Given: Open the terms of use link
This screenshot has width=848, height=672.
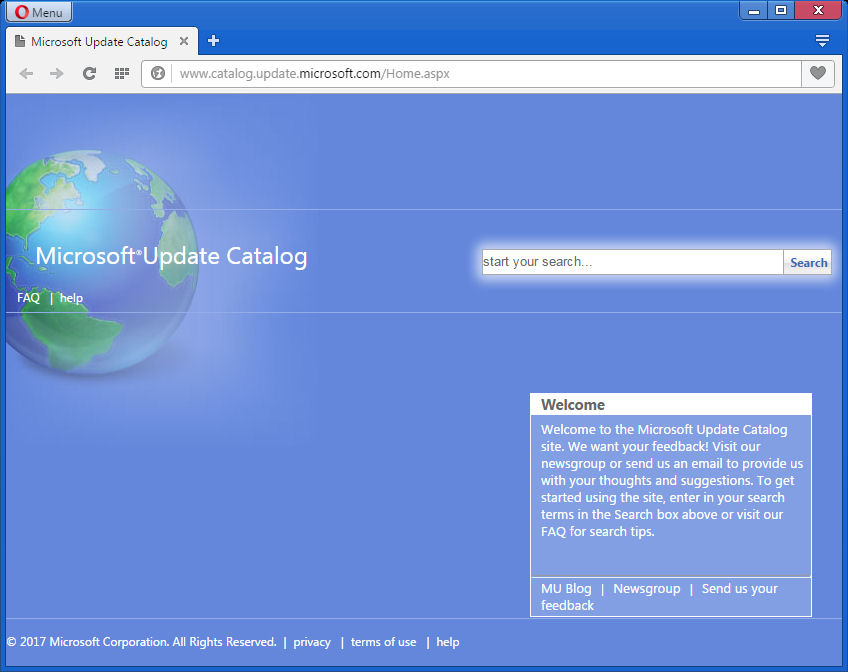Looking at the screenshot, I should pyautogui.click(x=383, y=642).
